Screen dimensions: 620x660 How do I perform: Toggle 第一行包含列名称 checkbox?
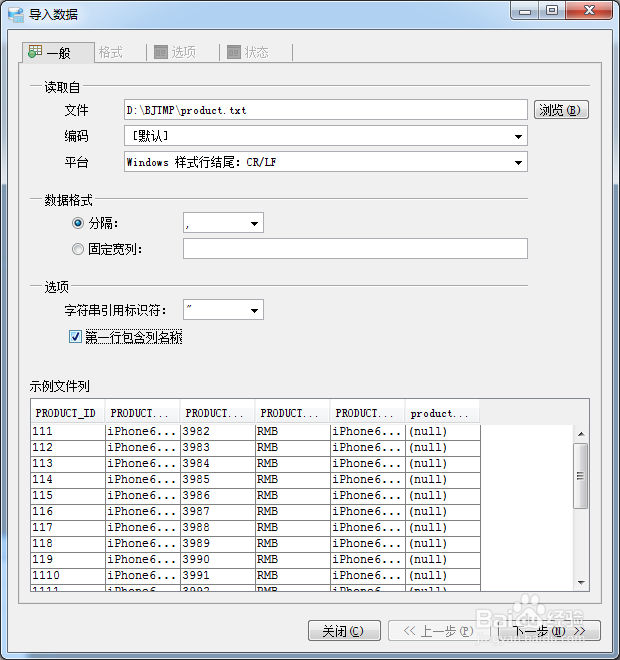pos(75,337)
